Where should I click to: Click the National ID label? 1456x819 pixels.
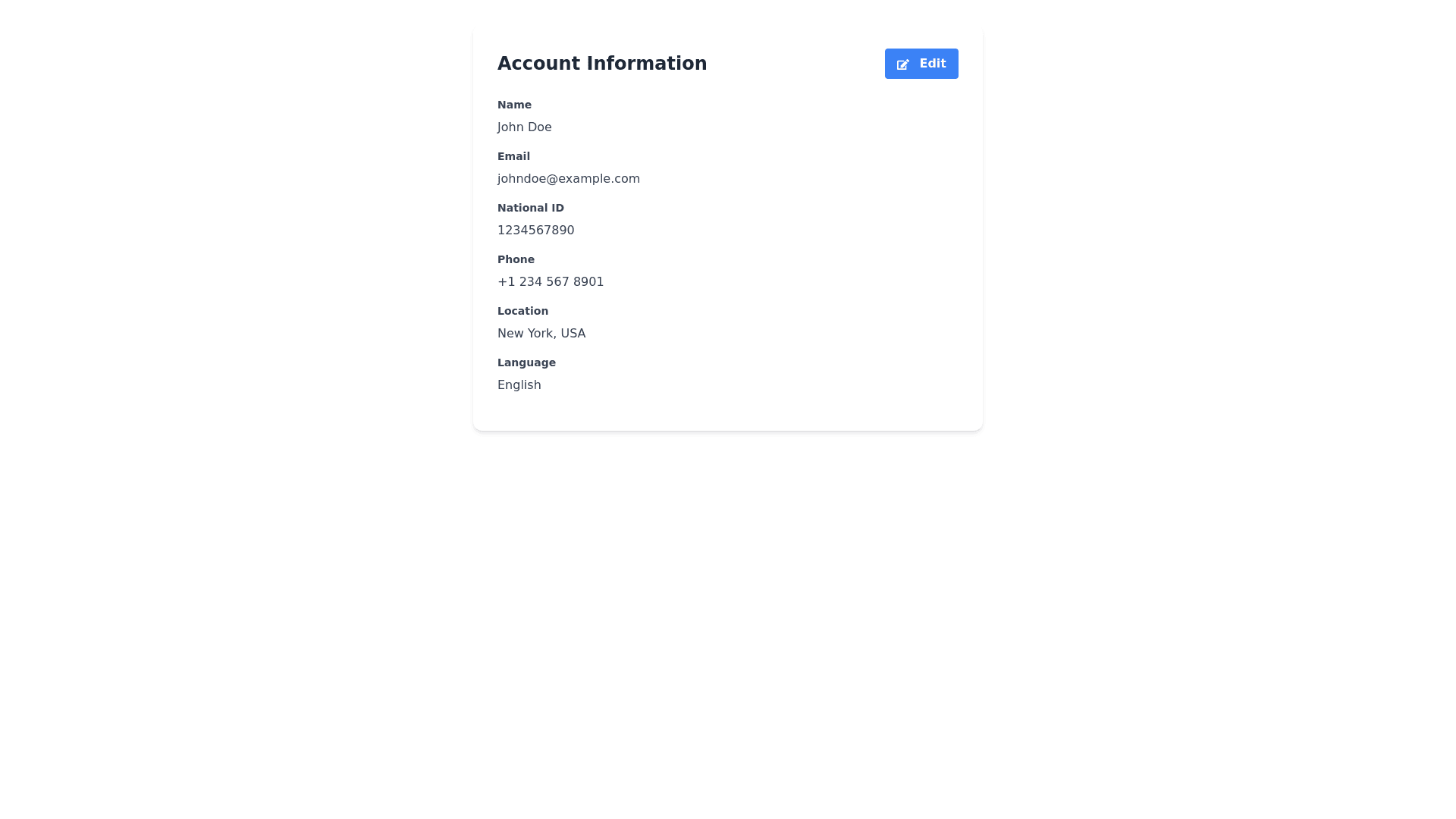click(530, 208)
